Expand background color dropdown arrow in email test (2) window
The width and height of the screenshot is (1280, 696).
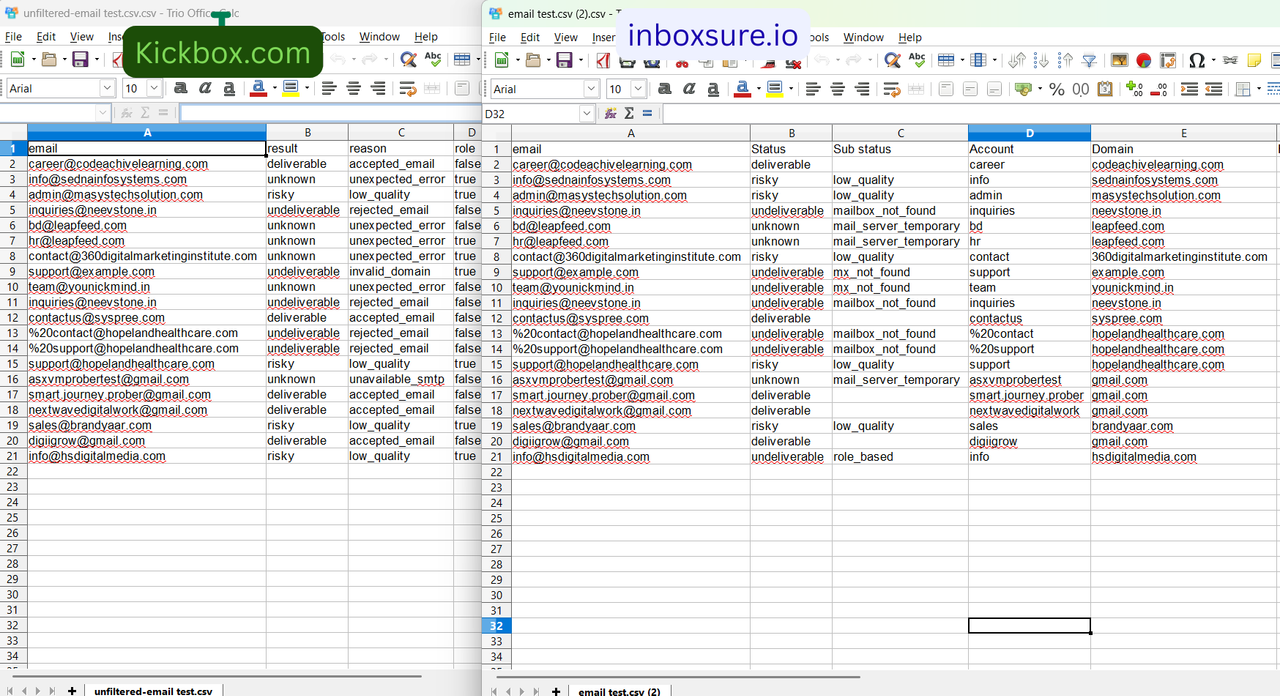tap(791, 89)
